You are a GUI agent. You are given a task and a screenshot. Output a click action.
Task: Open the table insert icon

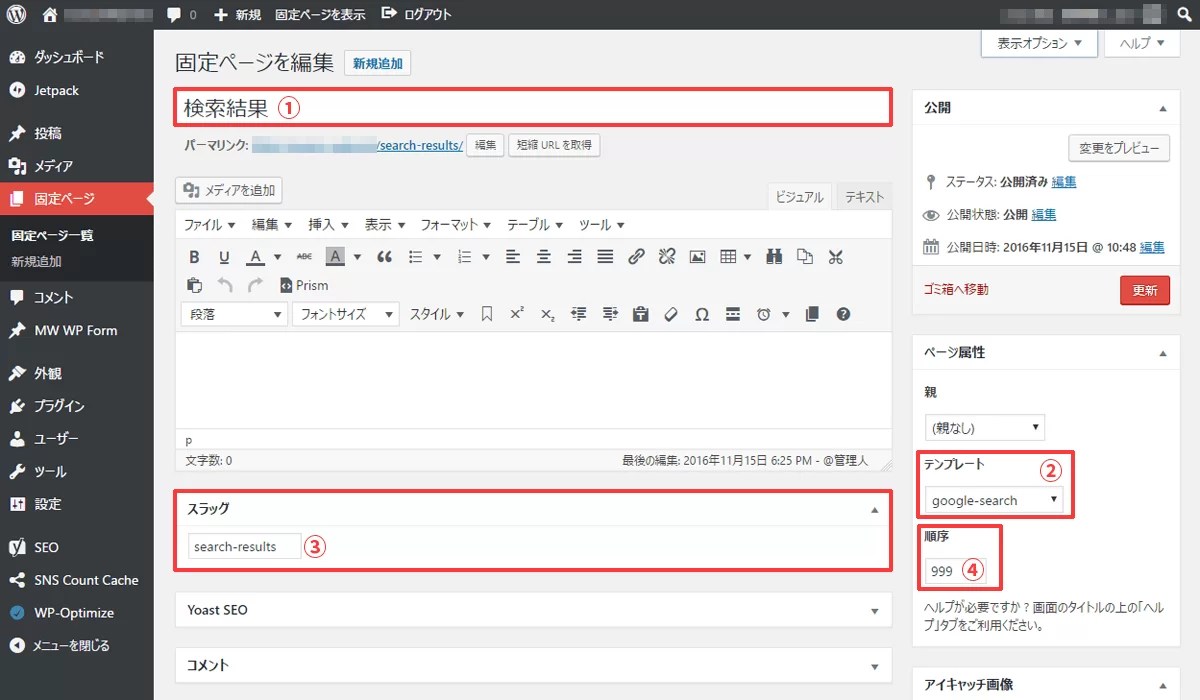(728, 257)
